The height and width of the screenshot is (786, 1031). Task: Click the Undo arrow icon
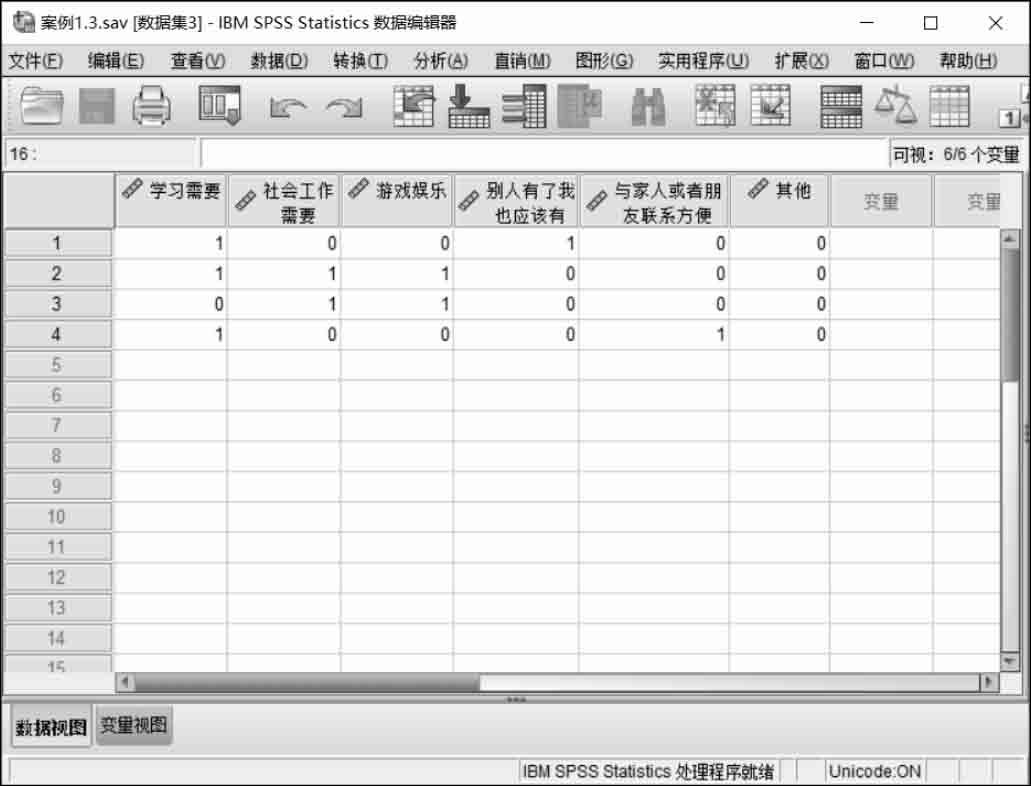click(287, 107)
